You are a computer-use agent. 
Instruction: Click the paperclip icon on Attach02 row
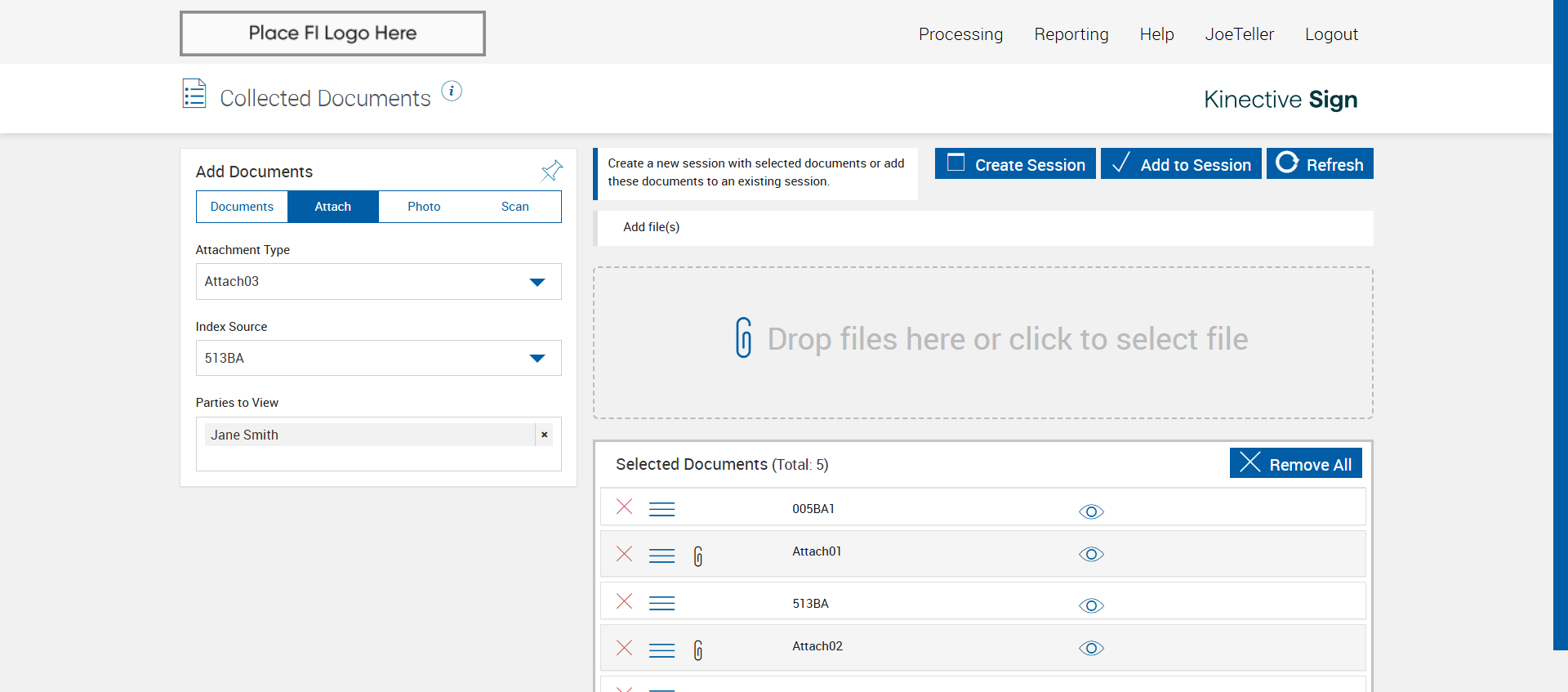tap(698, 650)
